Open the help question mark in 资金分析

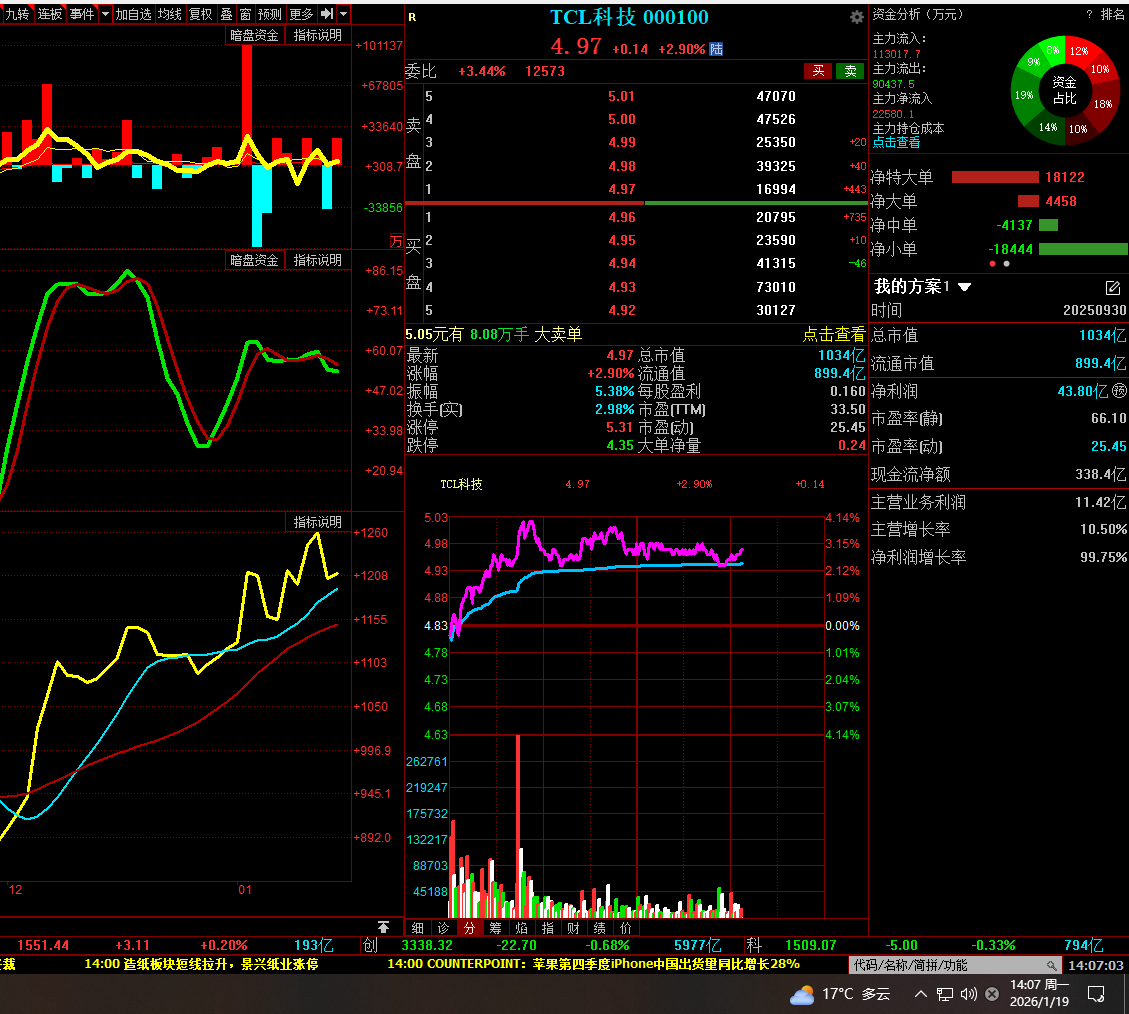[x=1089, y=14]
